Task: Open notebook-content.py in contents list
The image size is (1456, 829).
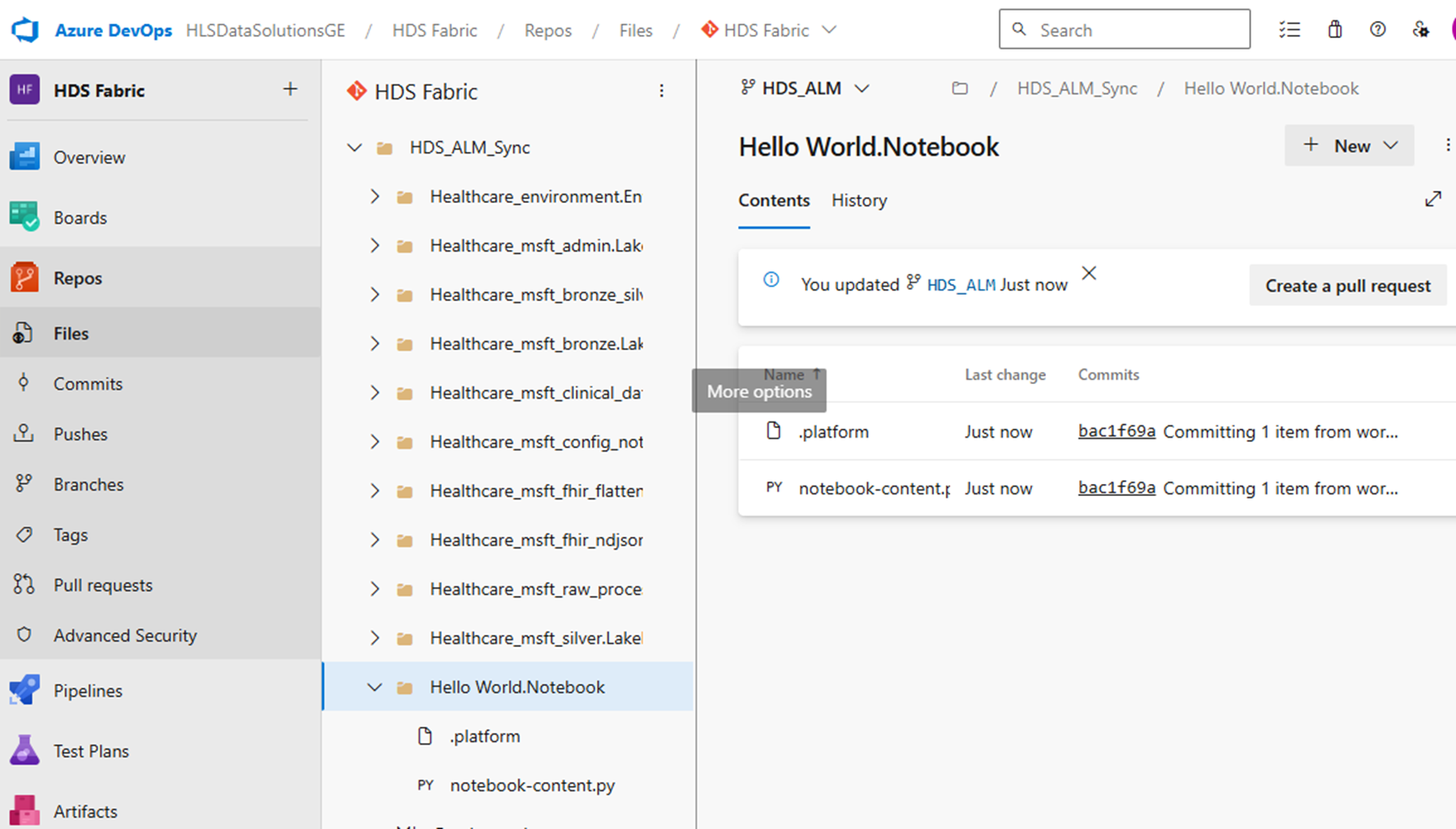Action: (x=874, y=488)
